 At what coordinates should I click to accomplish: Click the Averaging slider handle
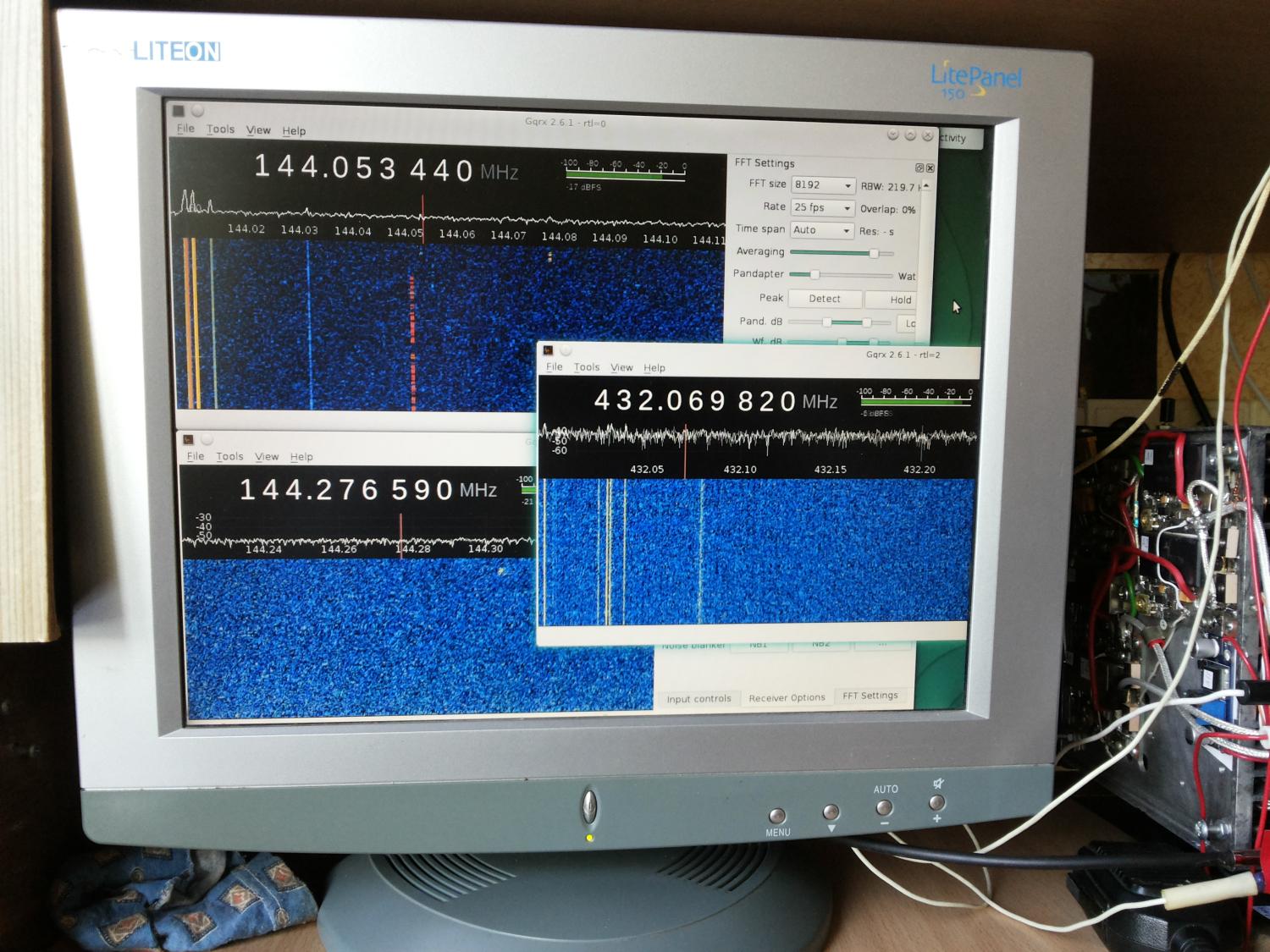point(874,253)
